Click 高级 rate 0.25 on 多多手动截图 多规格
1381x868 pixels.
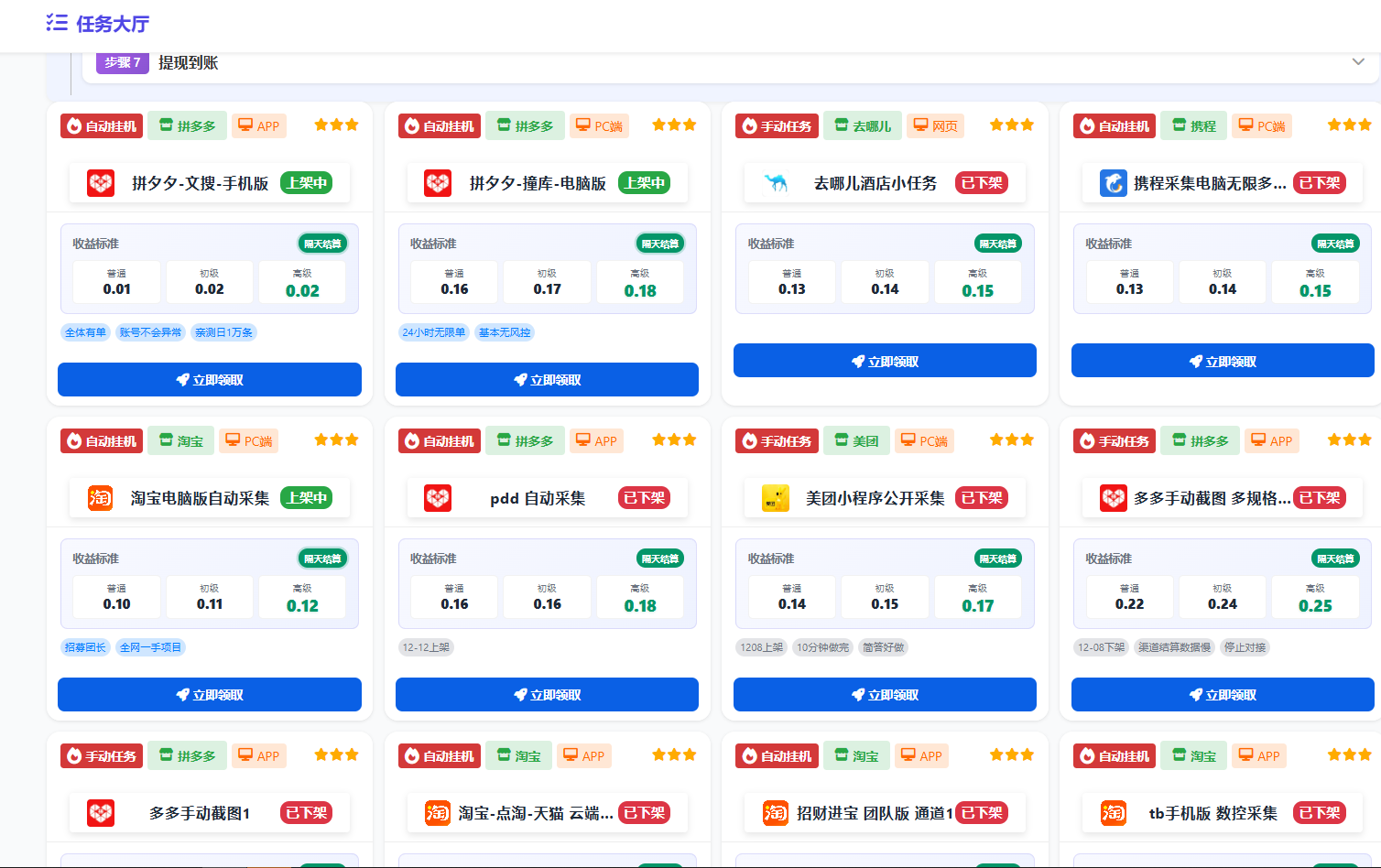point(1315,597)
